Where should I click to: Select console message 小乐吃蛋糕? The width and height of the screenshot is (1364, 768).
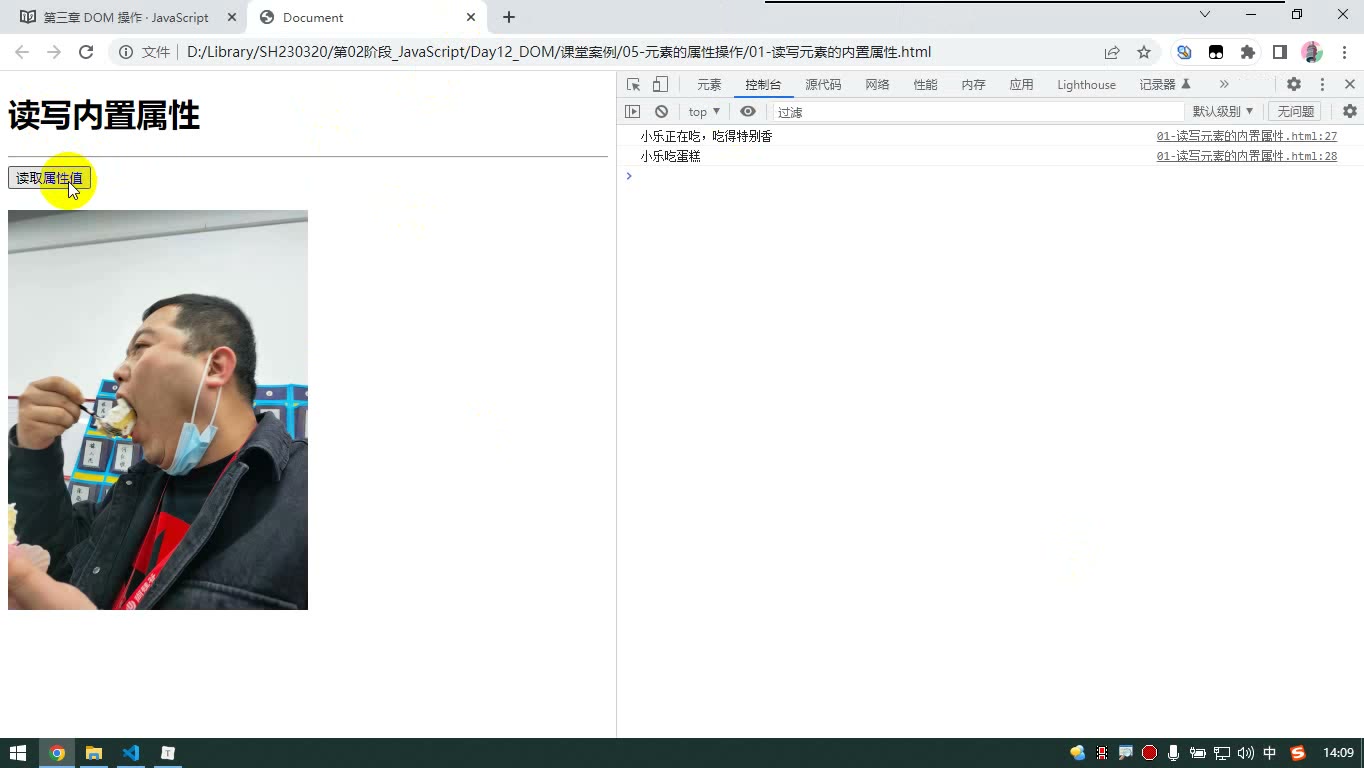[x=671, y=156]
